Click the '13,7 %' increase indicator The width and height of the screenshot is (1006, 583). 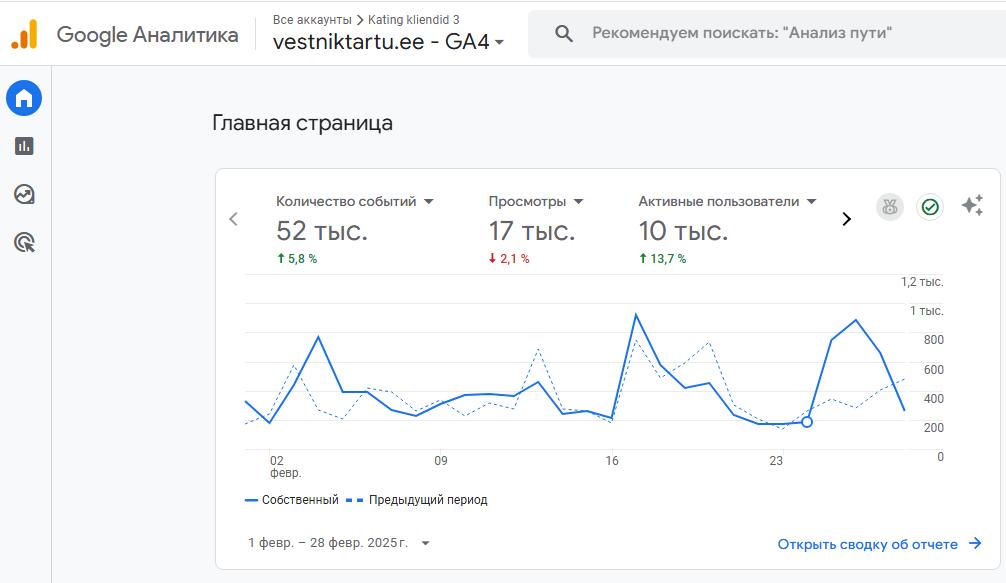(662, 258)
